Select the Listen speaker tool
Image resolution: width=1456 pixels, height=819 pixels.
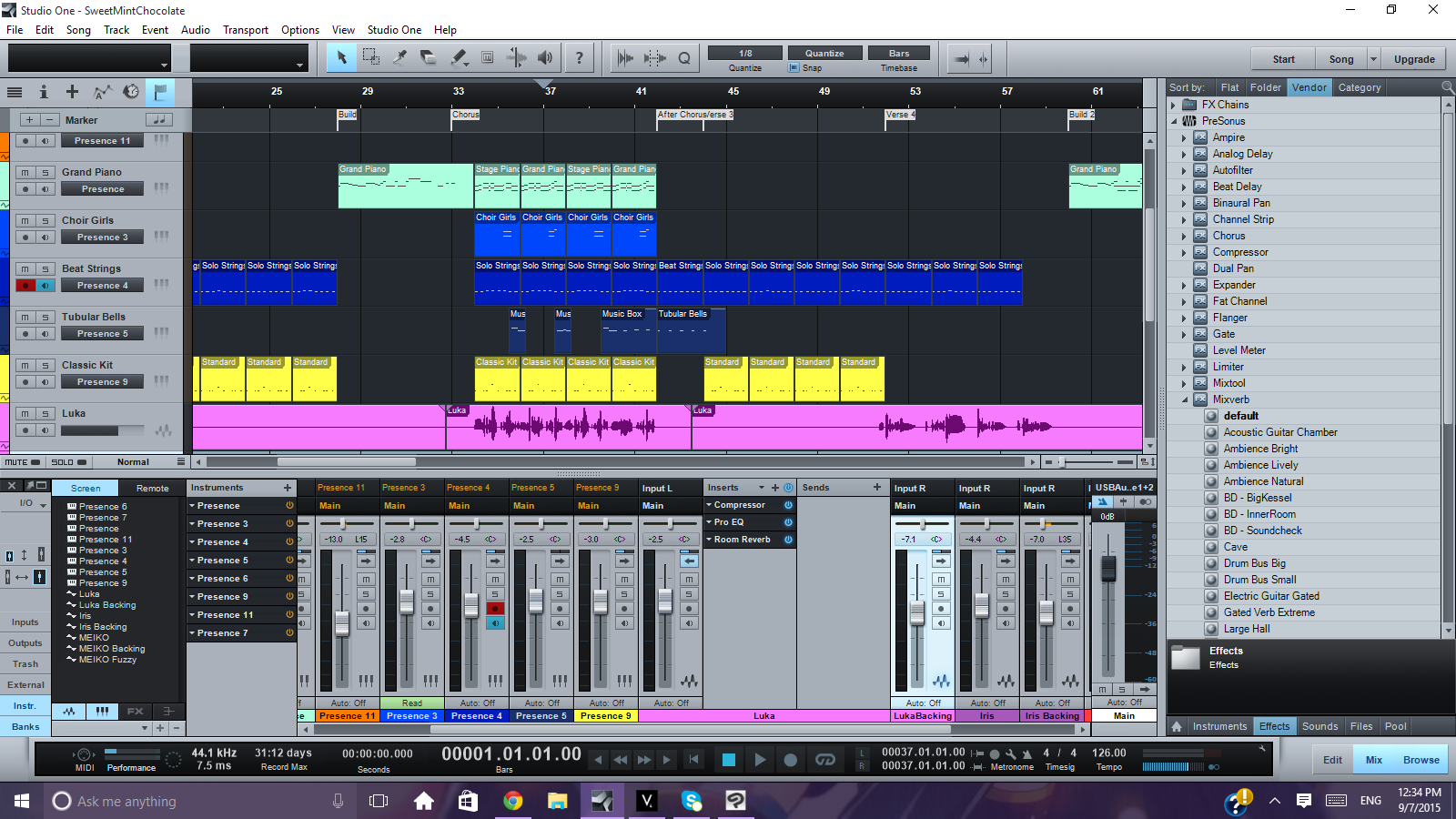click(x=545, y=57)
